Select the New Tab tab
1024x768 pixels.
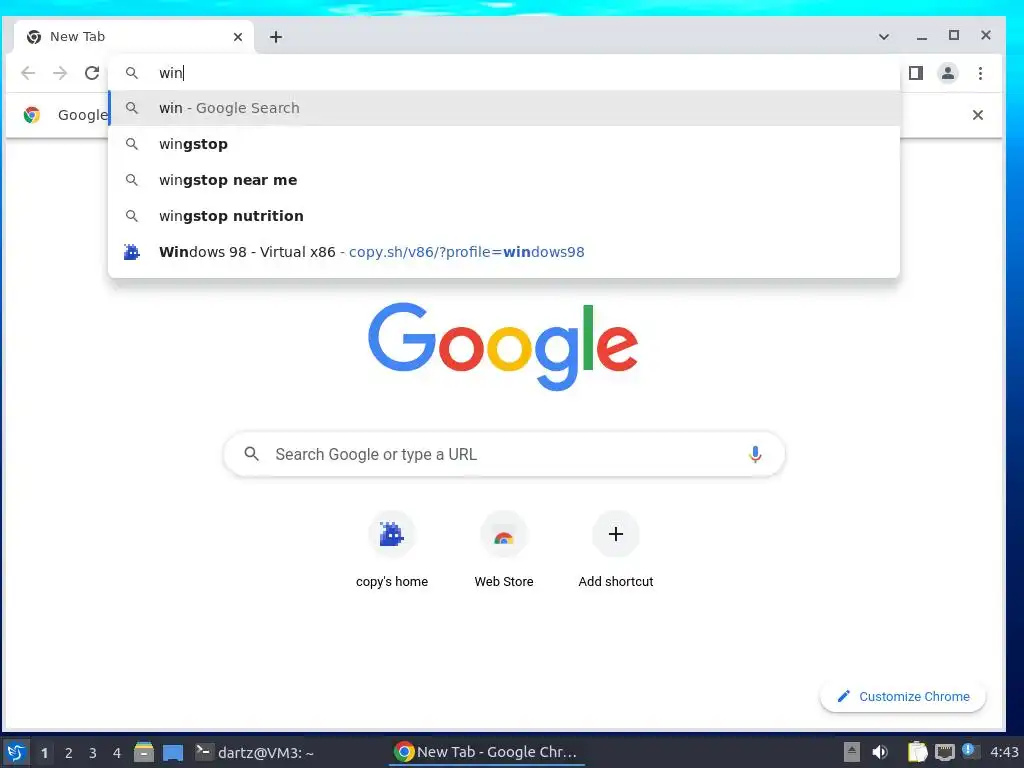[134, 37]
